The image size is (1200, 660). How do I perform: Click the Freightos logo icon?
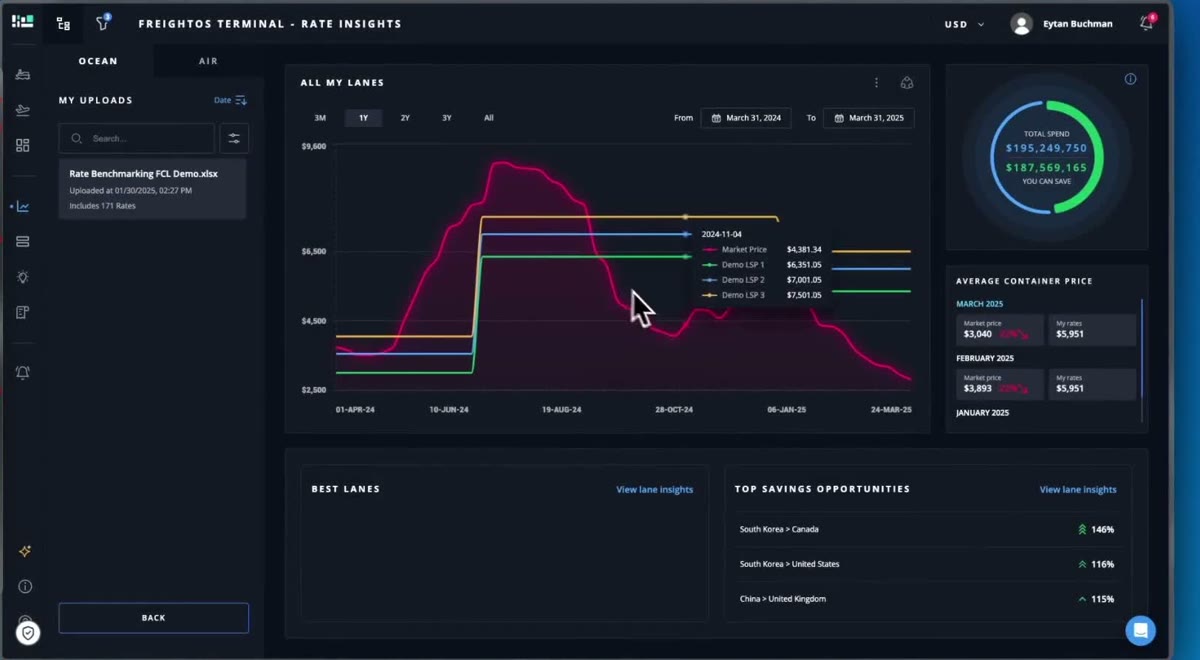coord(22,22)
